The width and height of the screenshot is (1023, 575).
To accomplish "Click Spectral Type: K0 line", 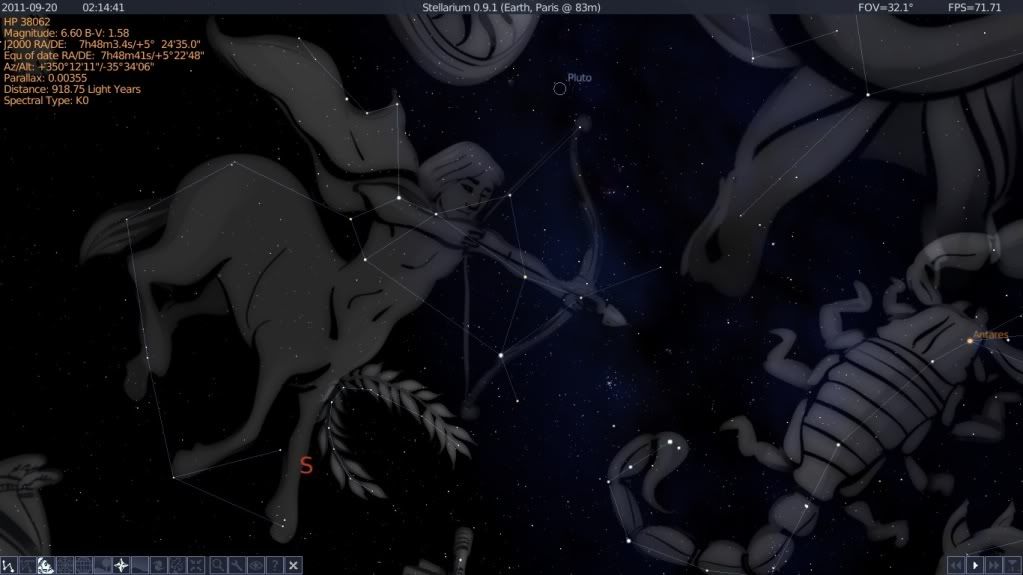I will click(46, 101).
